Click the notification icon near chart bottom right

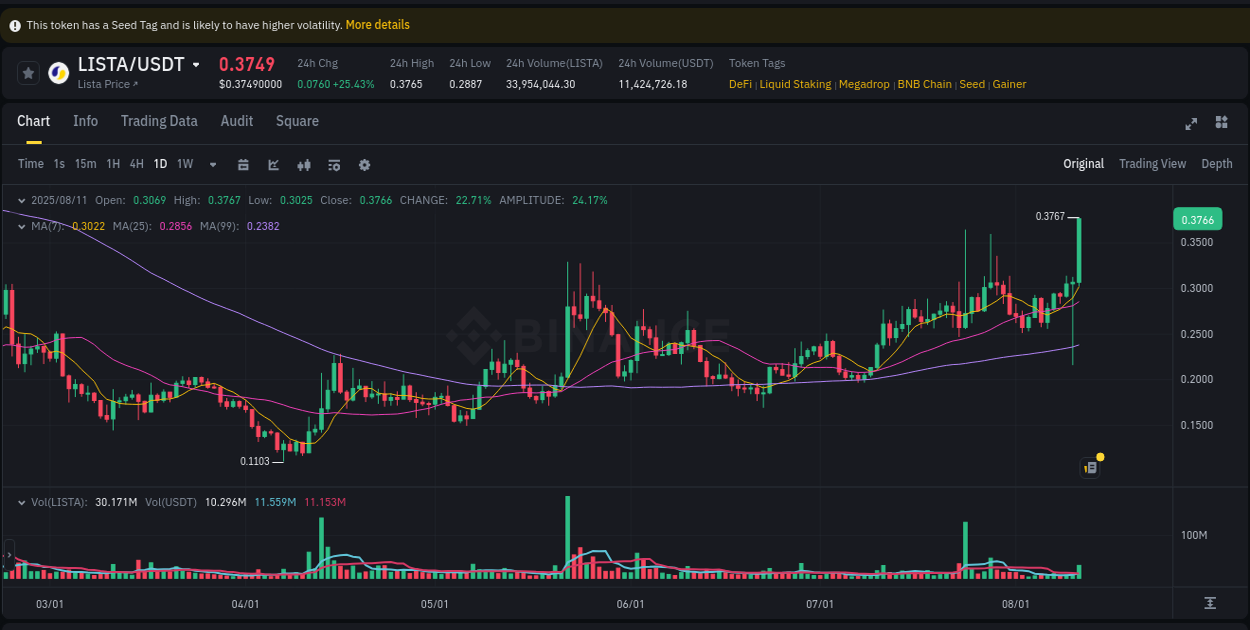[1090, 467]
